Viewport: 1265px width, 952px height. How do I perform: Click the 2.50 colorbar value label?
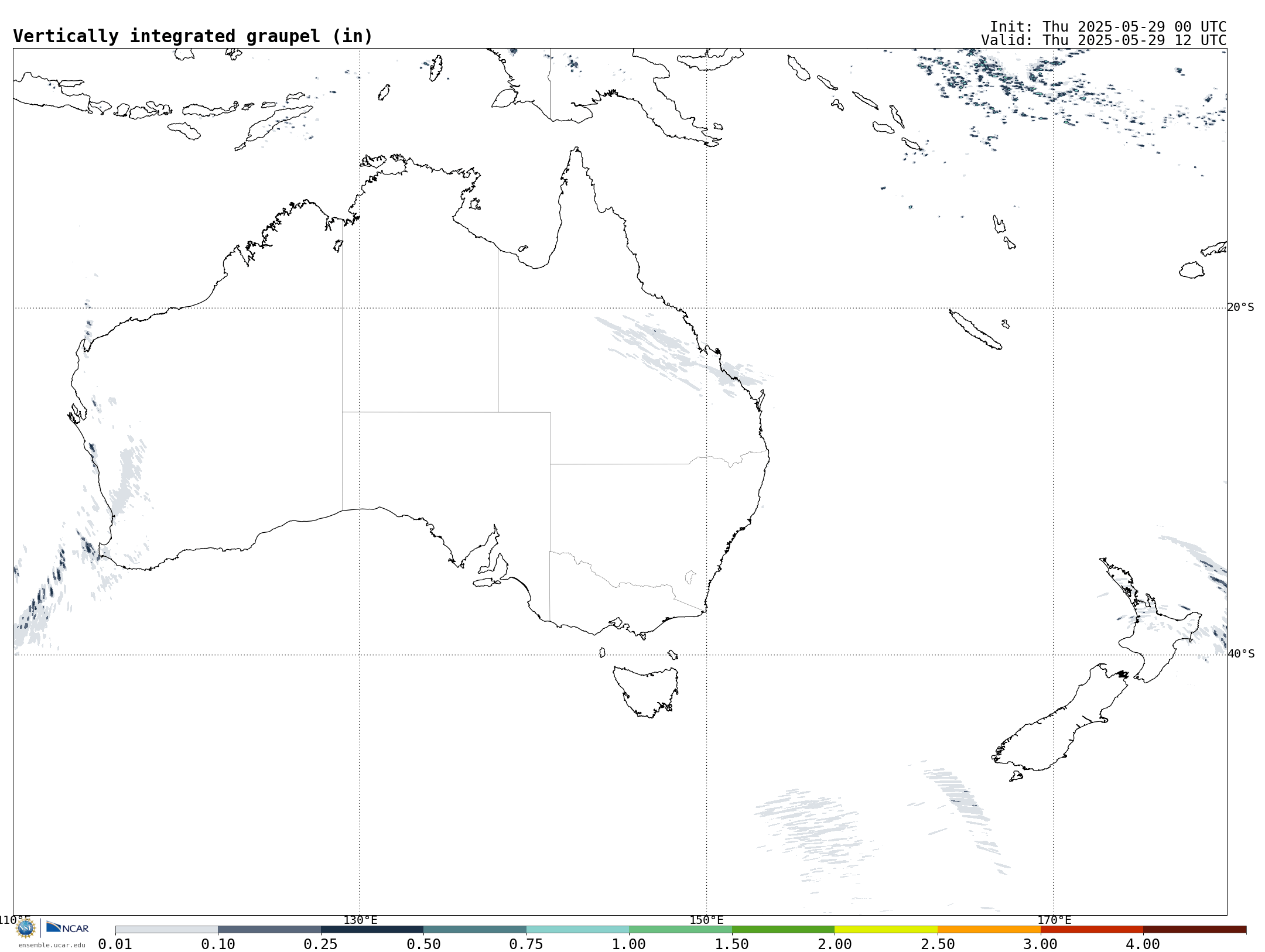pyautogui.click(x=938, y=944)
